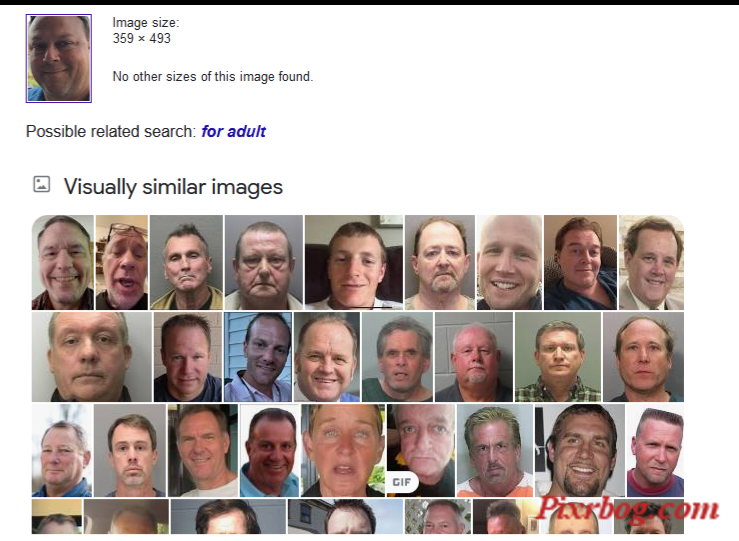Click thumbnail of blonde short-haired person speaking

pos(343,451)
